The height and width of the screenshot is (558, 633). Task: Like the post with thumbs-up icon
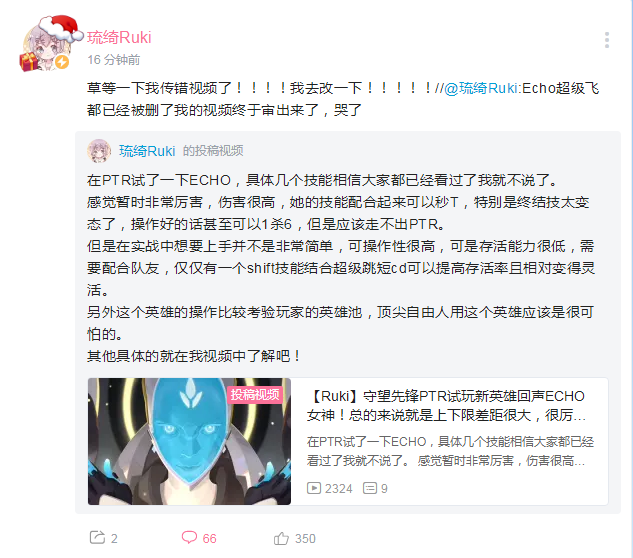[x=281, y=538]
